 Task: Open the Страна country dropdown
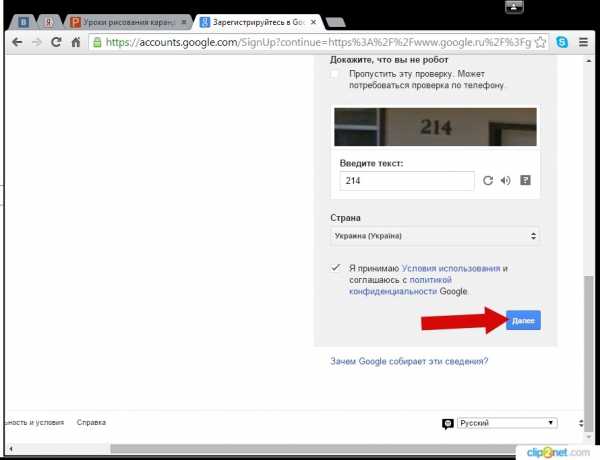click(435, 236)
